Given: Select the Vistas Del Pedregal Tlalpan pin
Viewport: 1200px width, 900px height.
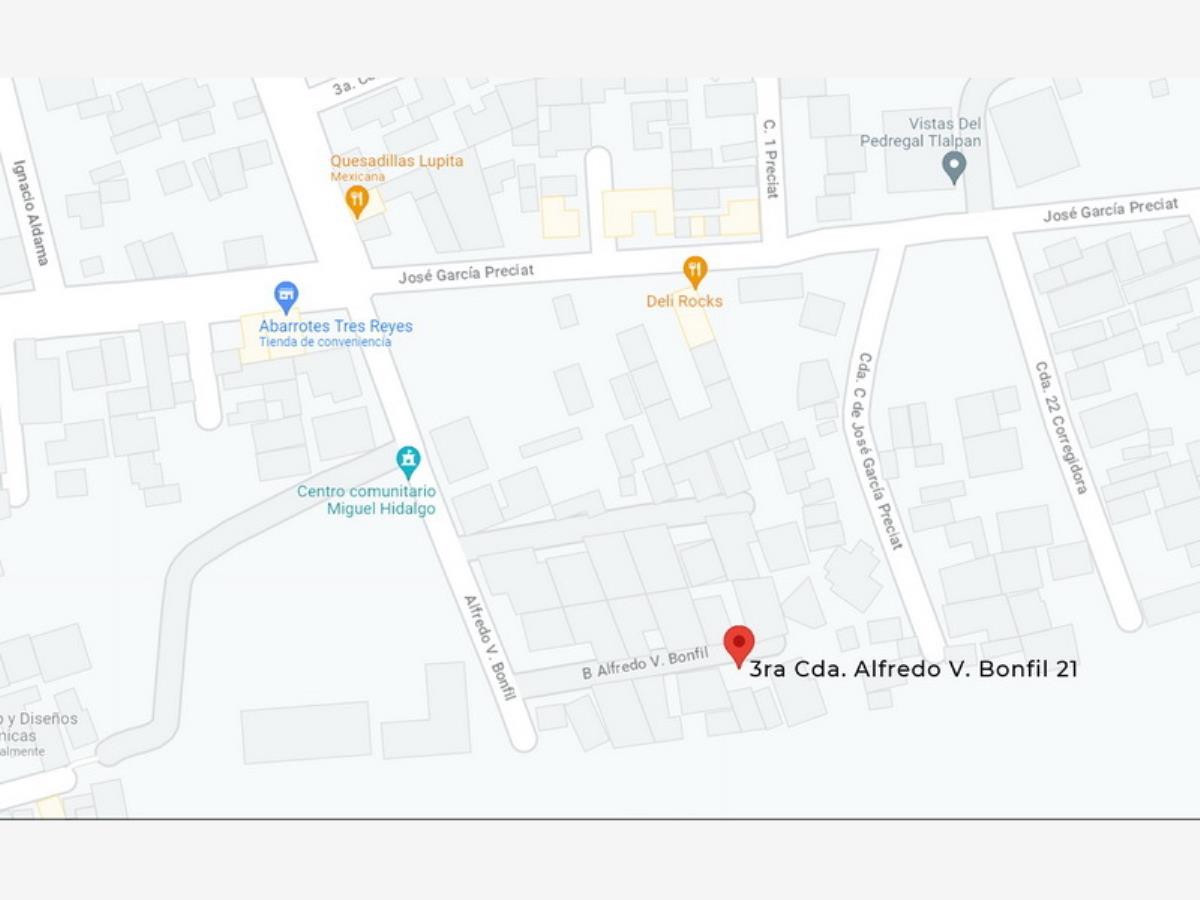Looking at the screenshot, I should (955, 167).
